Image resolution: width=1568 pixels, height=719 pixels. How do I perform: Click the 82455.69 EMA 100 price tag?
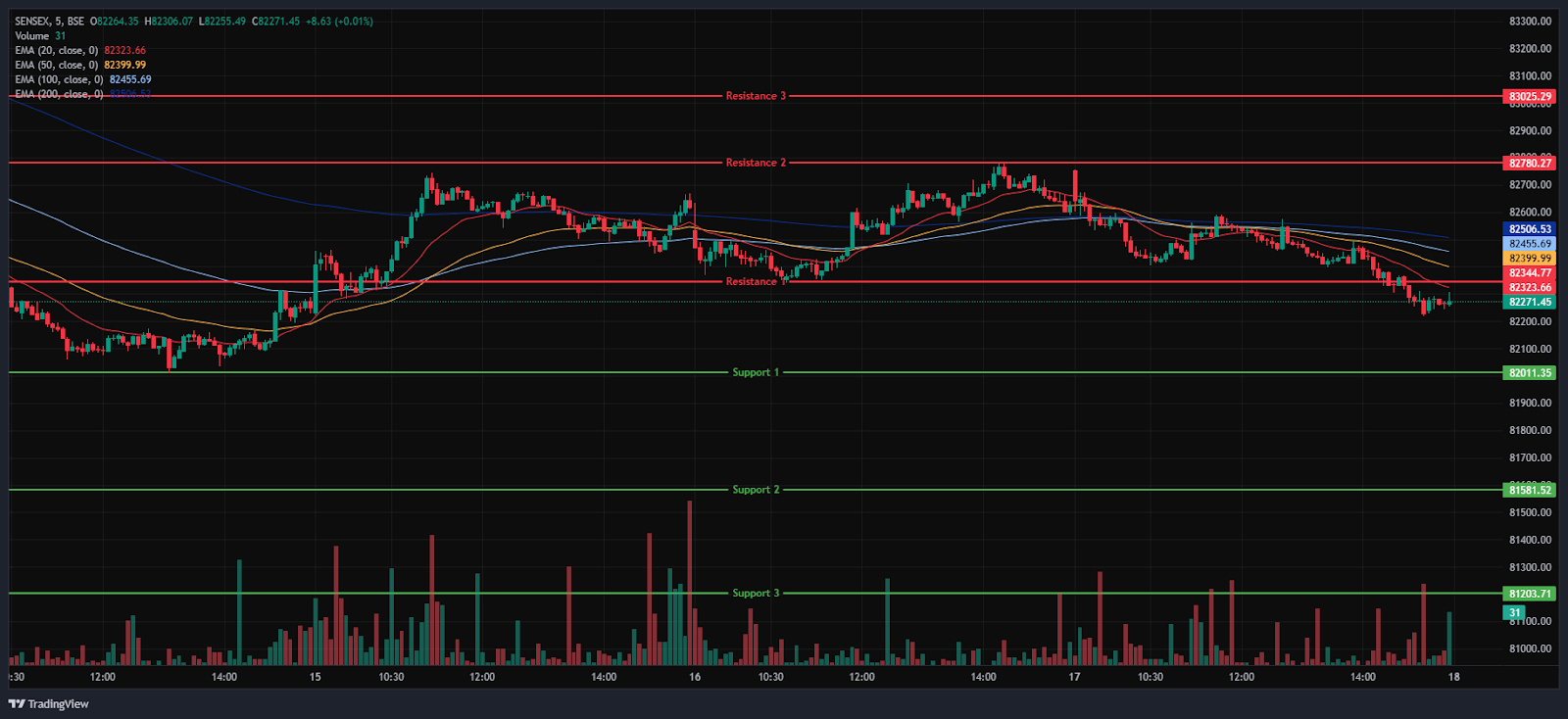(1529, 244)
